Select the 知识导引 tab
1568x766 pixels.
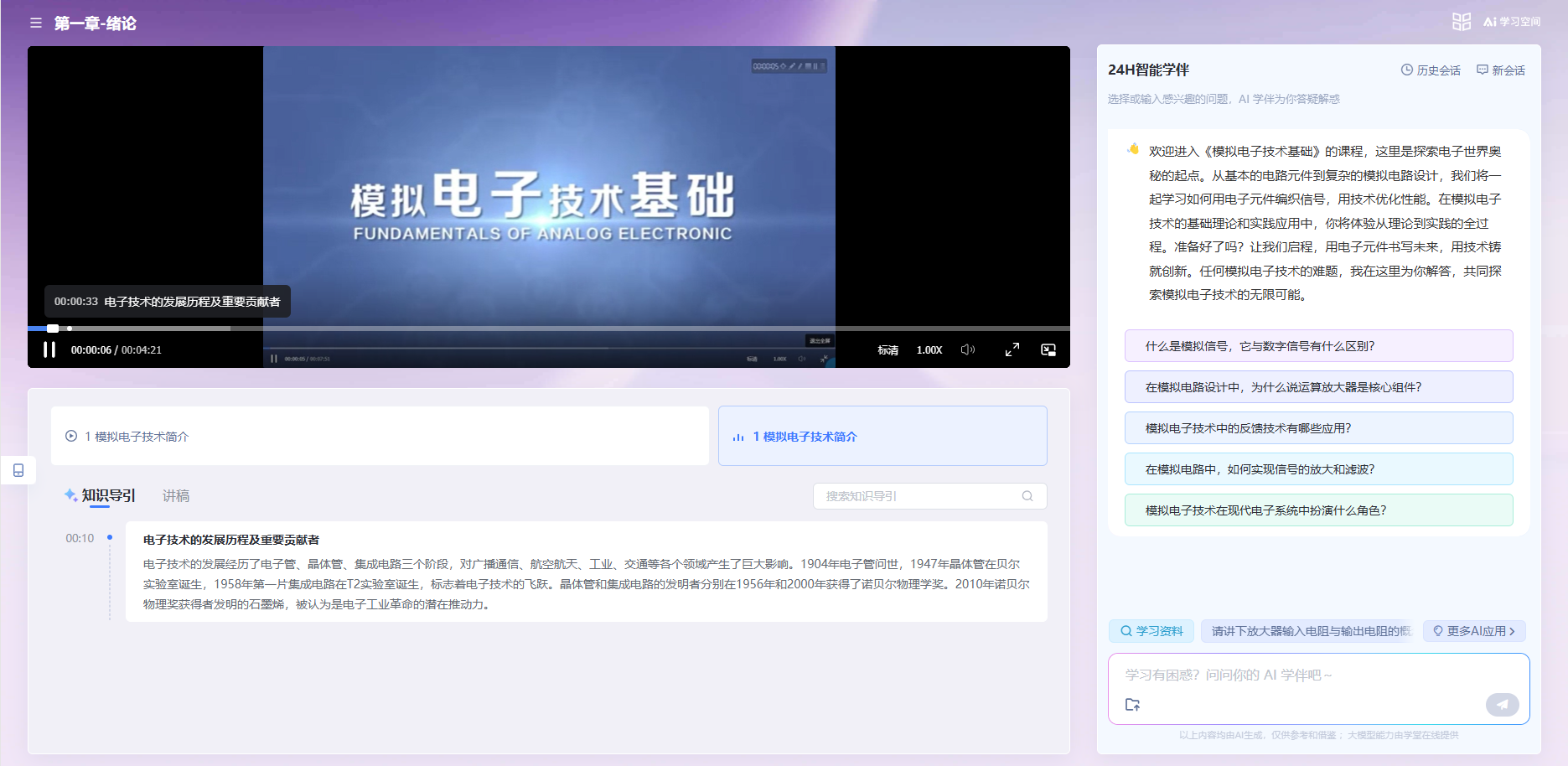(107, 496)
